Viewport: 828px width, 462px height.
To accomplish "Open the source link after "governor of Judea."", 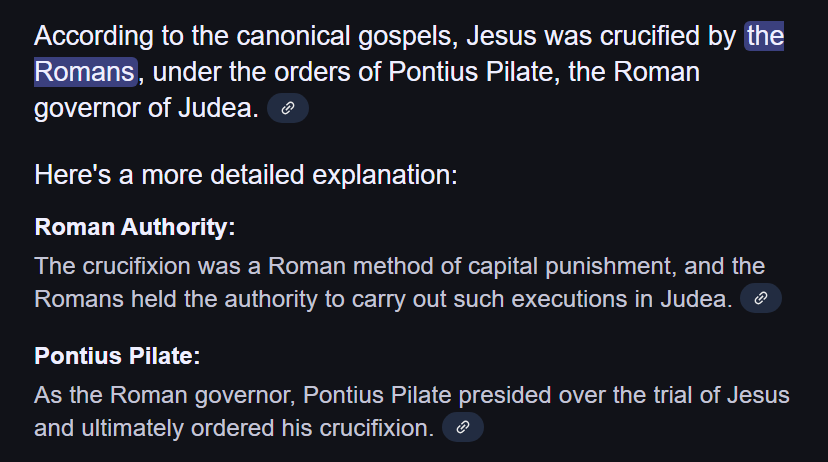I will coord(288,108).
